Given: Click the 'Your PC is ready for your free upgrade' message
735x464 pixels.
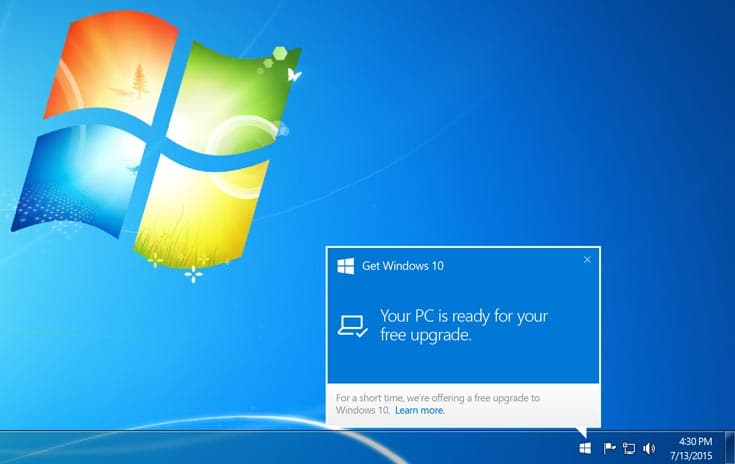Looking at the screenshot, I should coord(464,325).
